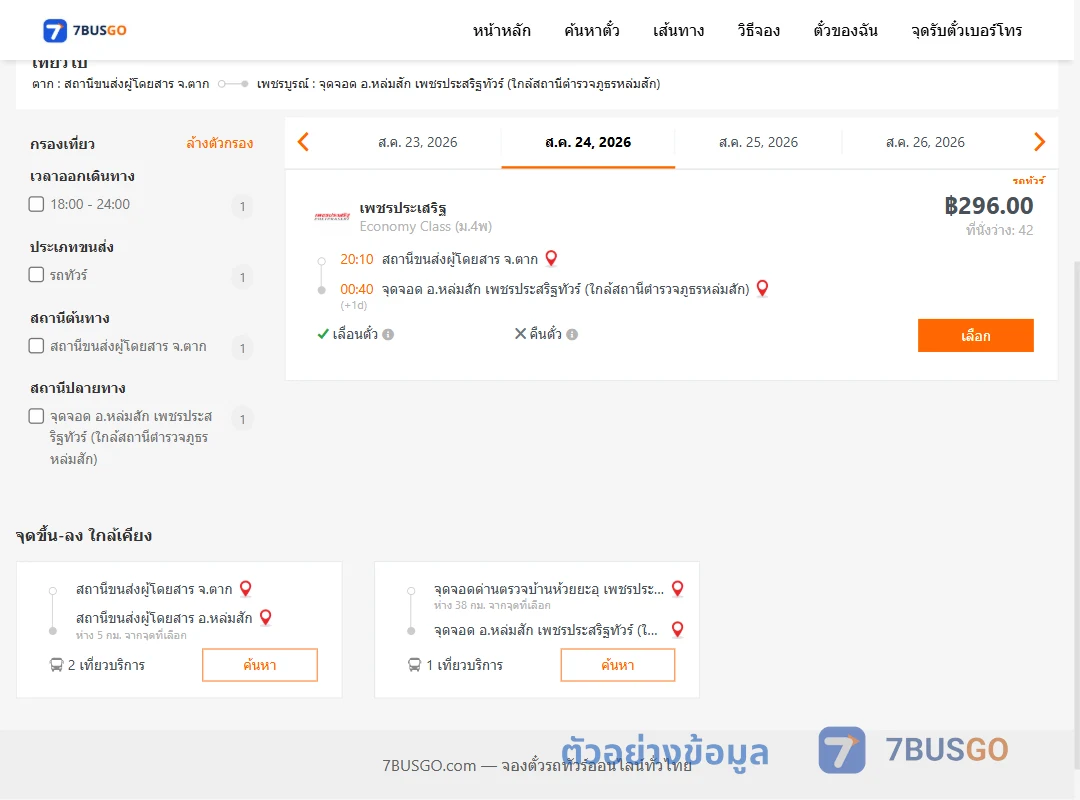Click ค้นหา in the 1 เที่ยวบริการ card
Screen dimensions: 1080x800
click(x=617, y=665)
